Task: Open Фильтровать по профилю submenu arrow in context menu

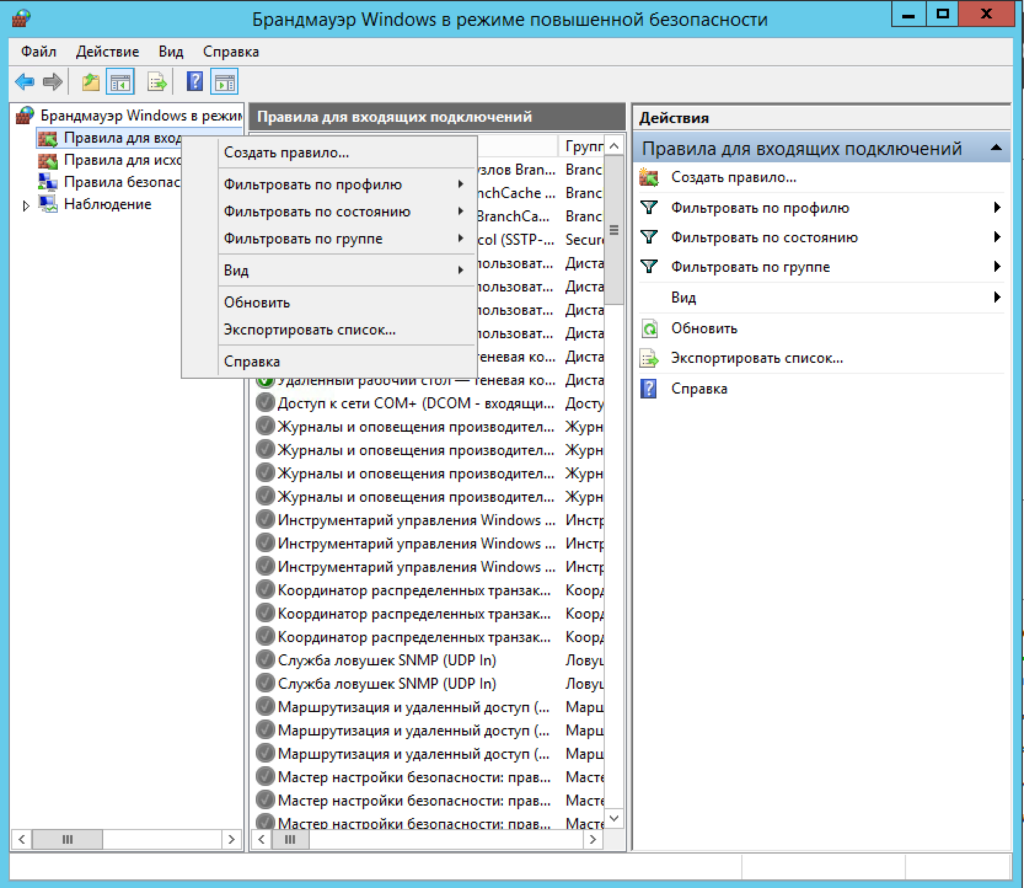Action: (x=460, y=184)
